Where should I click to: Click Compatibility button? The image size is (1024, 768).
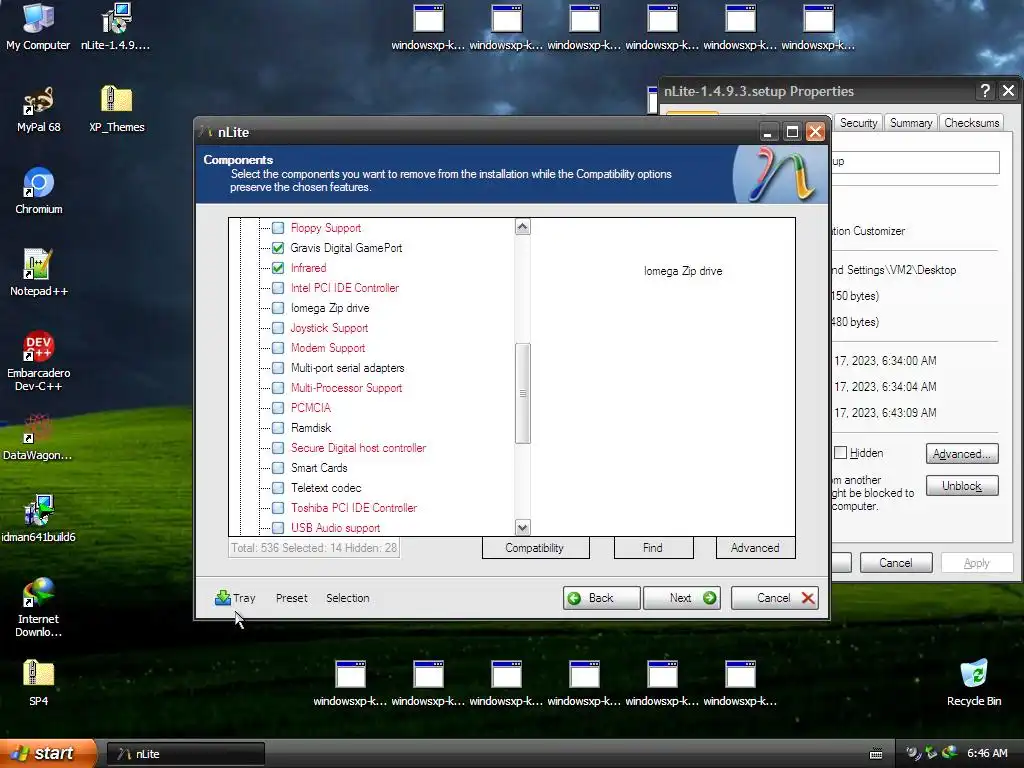click(x=536, y=548)
